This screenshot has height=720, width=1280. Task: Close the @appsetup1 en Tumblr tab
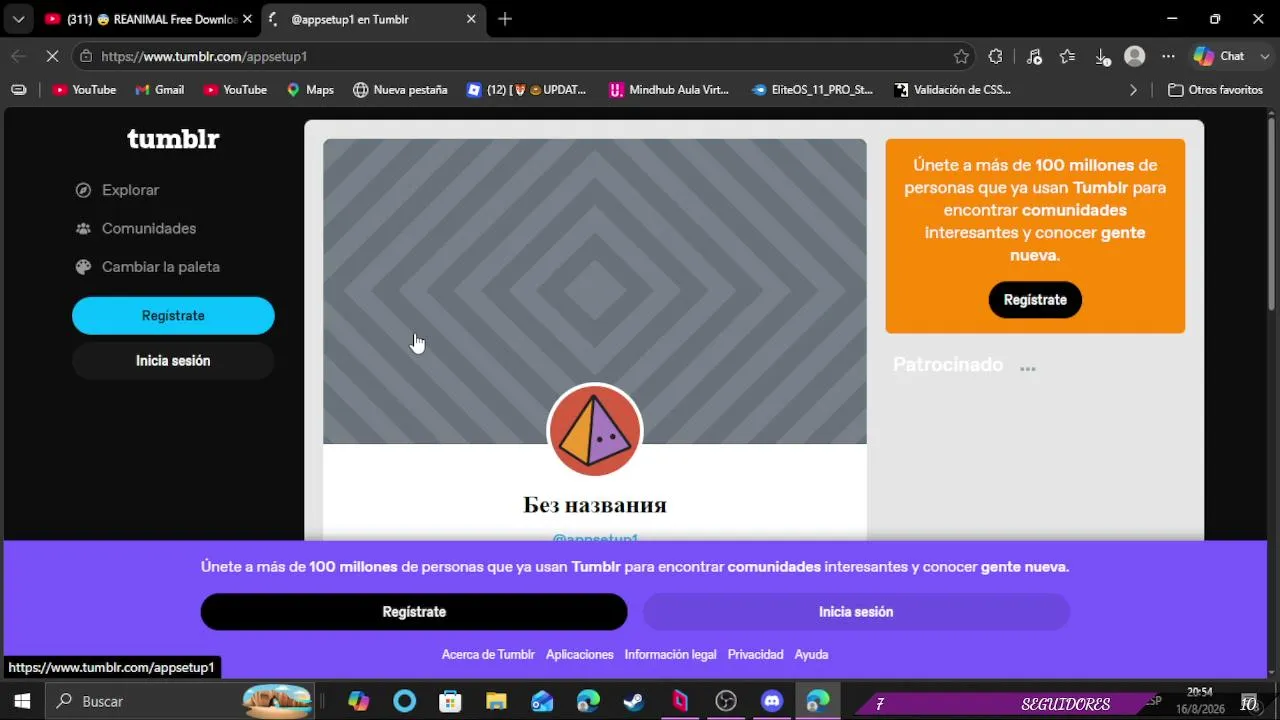click(x=471, y=19)
